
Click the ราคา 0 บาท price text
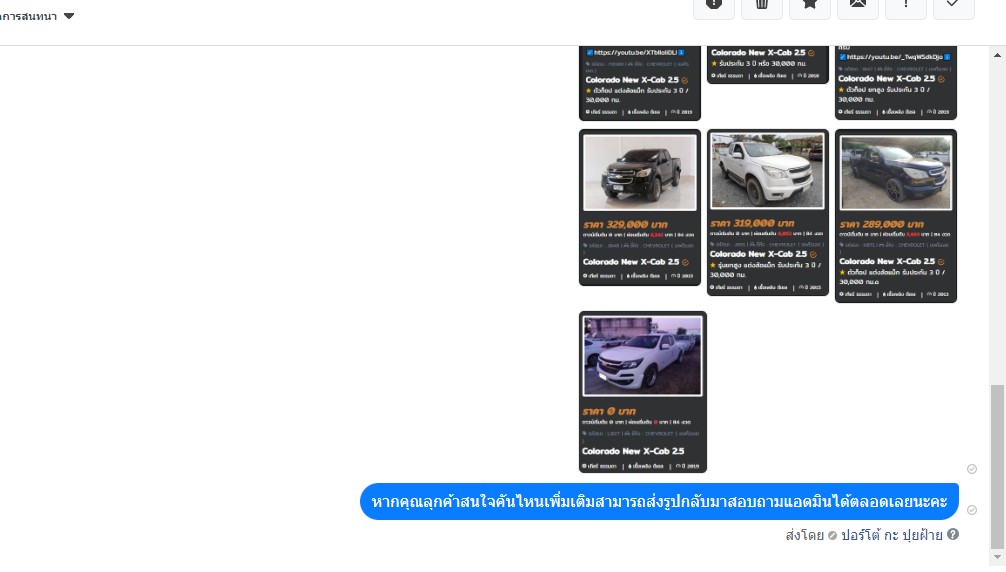point(610,411)
